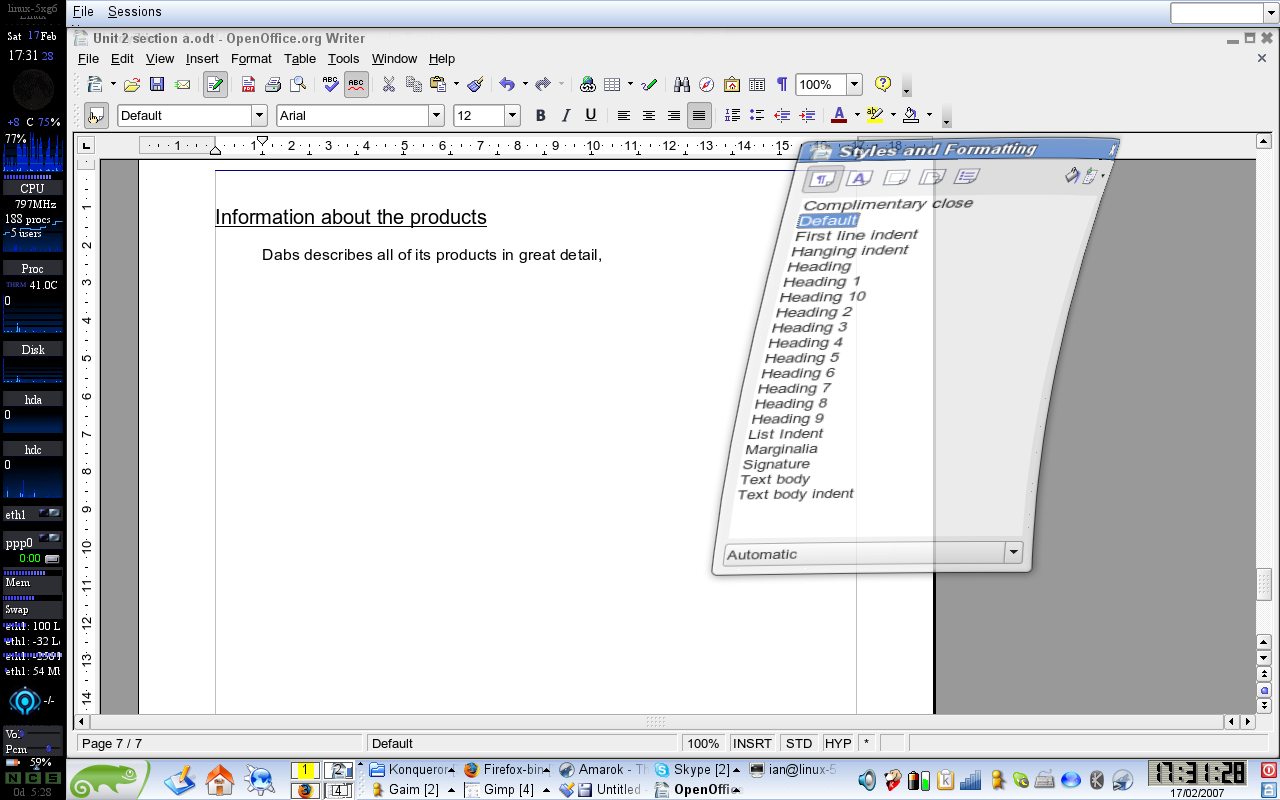Open the Tools menu
The height and width of the screenshot is (800, 1280).
pyautogui.click(x=343, y=59)
